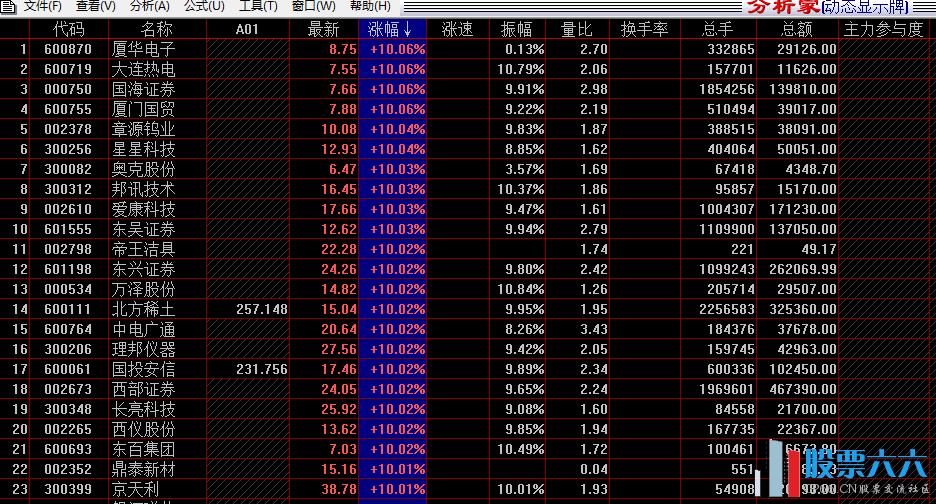This screenshot has width=936, height=504.
Task: Sort by the 最新 column header
Action: [323, 29]
